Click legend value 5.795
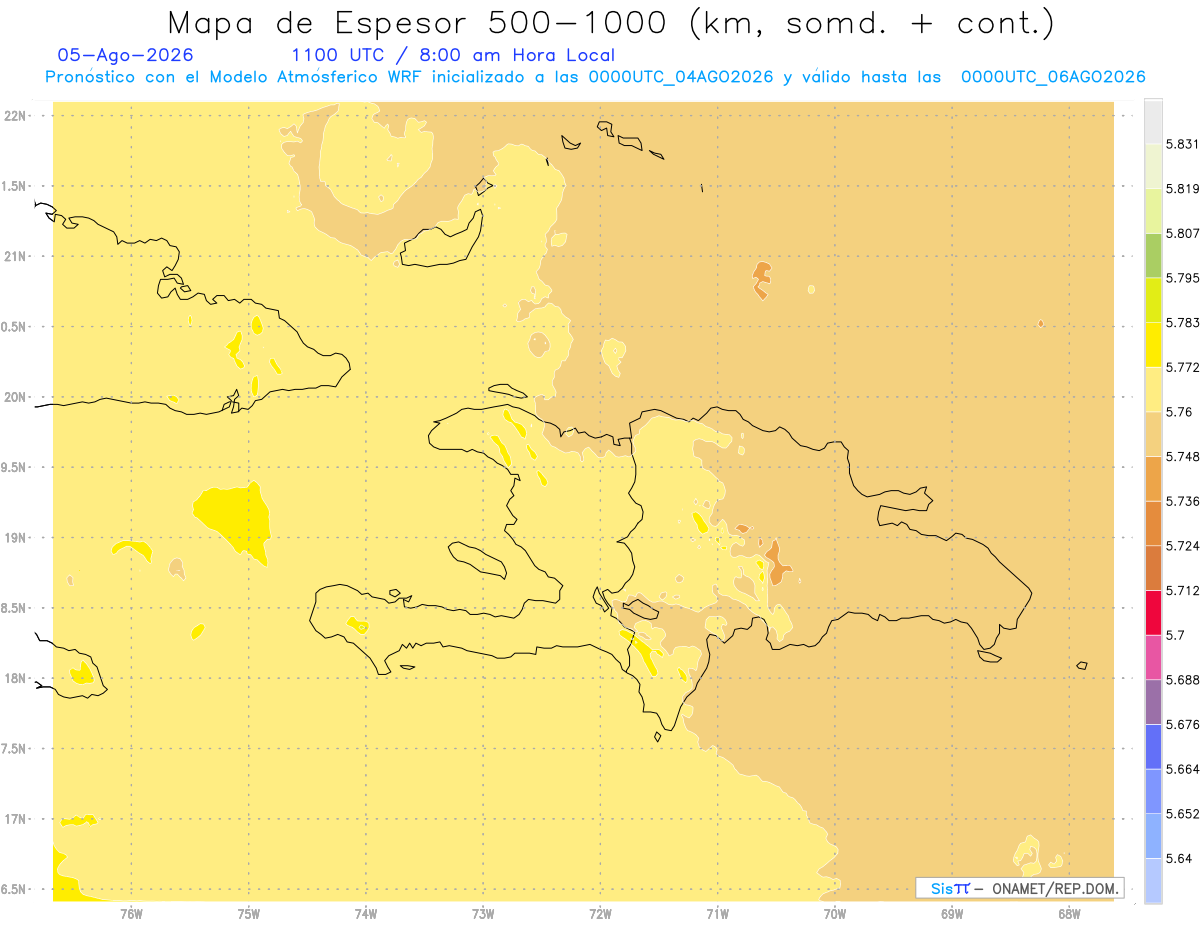Viewport: 1200px width, 927px height. [1182, 278]
